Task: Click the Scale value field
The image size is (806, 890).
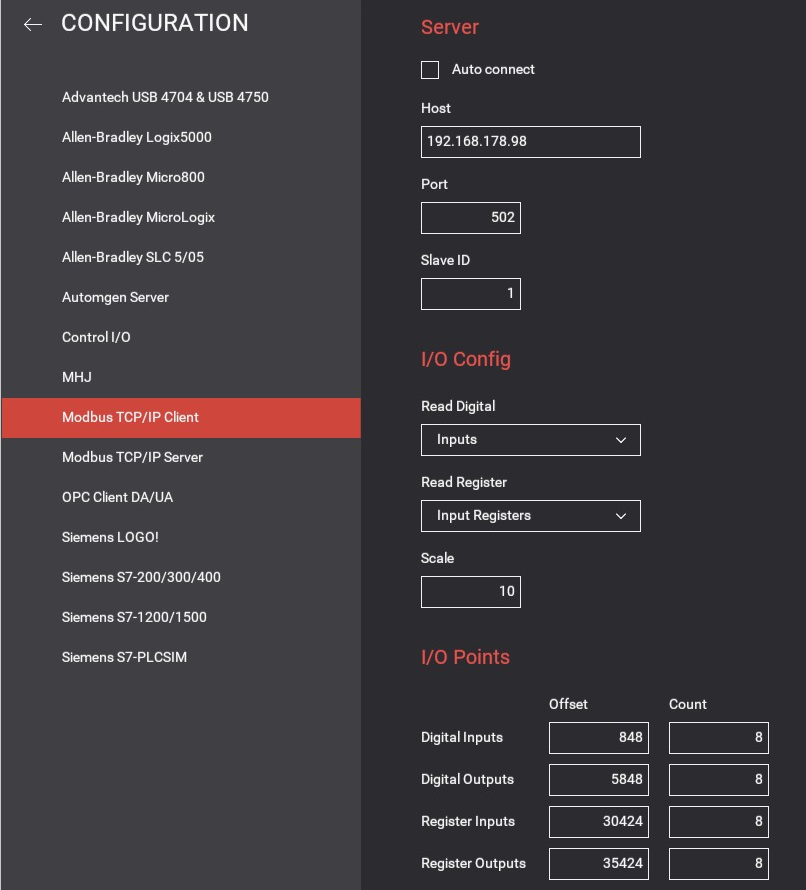Action: coord(470,592)
